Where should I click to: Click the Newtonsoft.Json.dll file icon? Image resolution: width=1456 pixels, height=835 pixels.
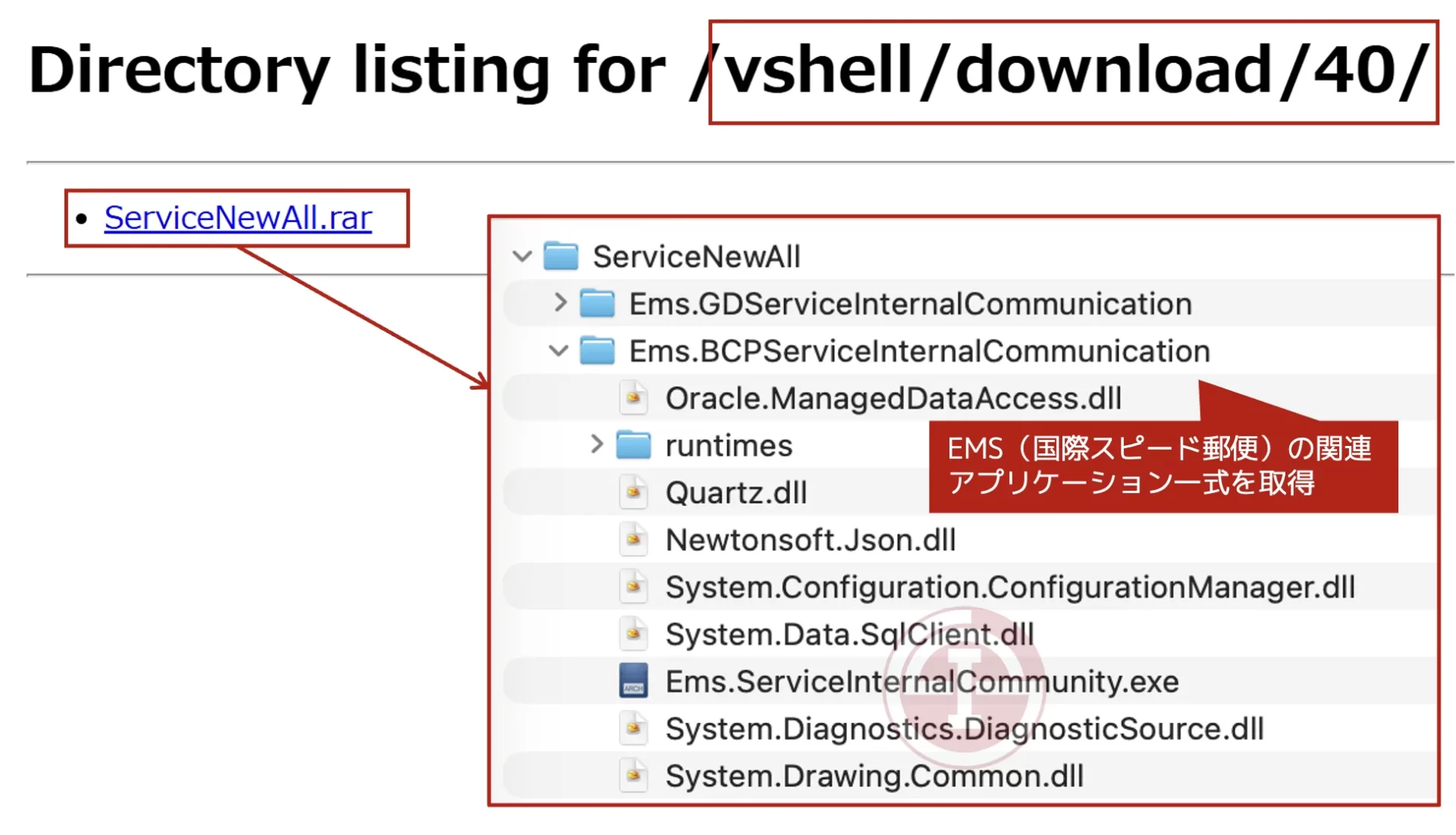tap(633, 540)
